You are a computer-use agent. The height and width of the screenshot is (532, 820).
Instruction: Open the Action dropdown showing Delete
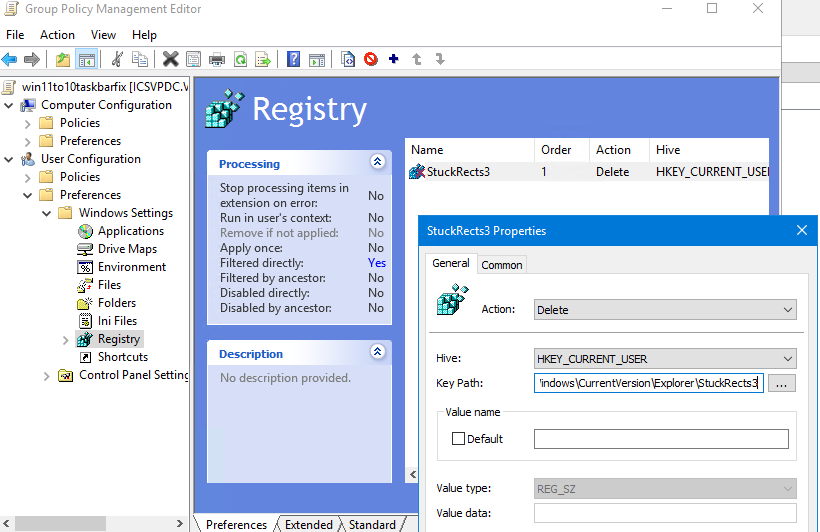click(x=665, y=310)
